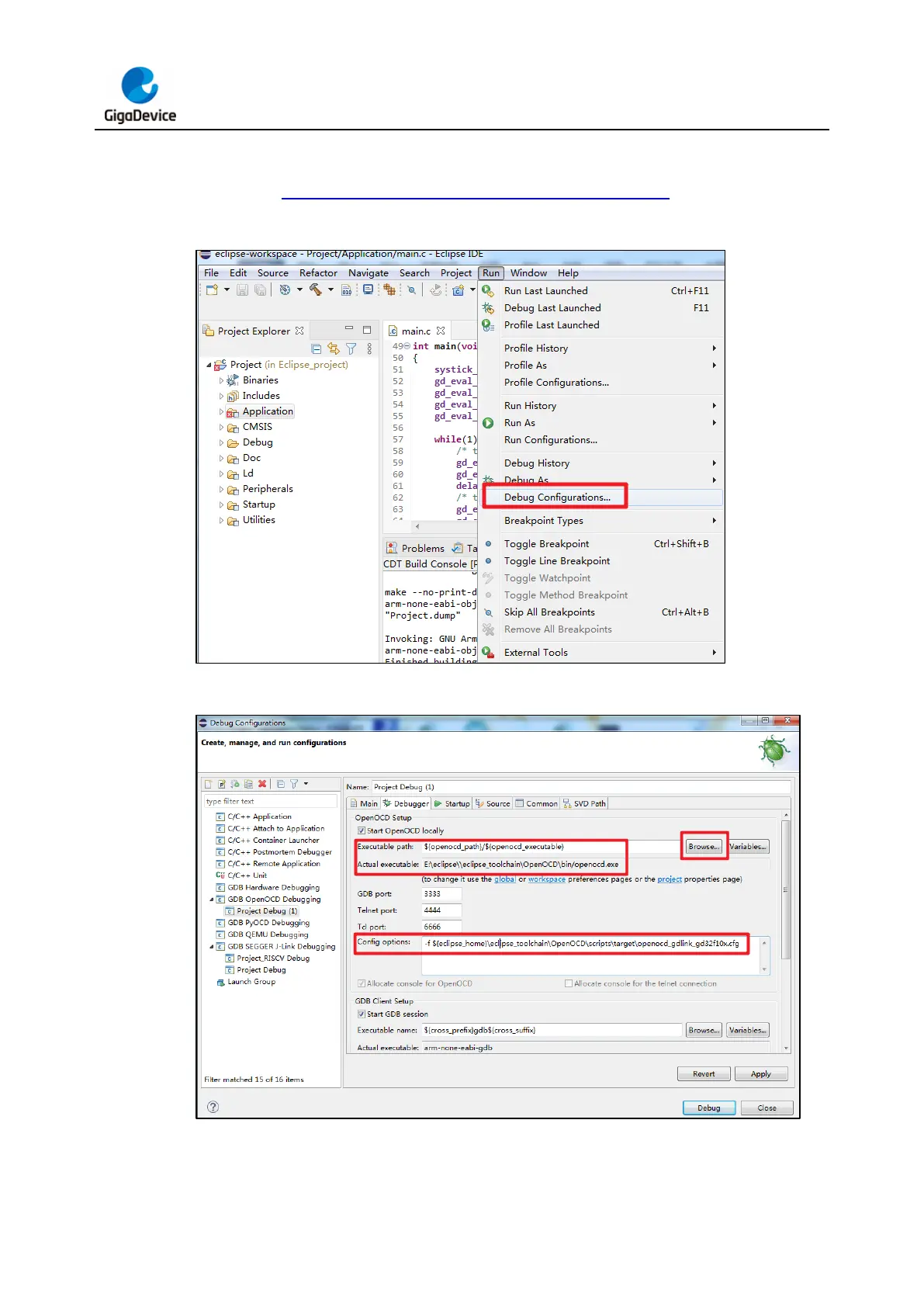Viewport: 924px width, 1307px height.
Task: Expand the Peripherals folder node
Action: click(x=221, y=489)
